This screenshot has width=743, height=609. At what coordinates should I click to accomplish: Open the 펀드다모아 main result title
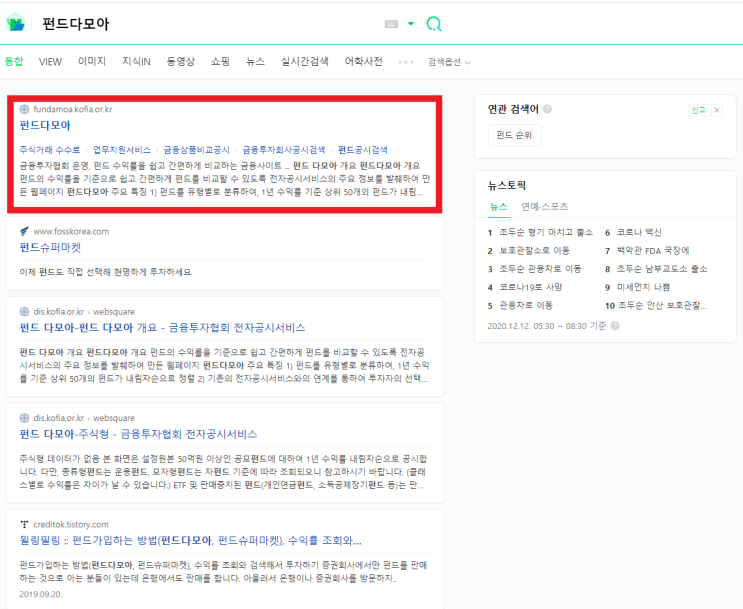(45, 126)
